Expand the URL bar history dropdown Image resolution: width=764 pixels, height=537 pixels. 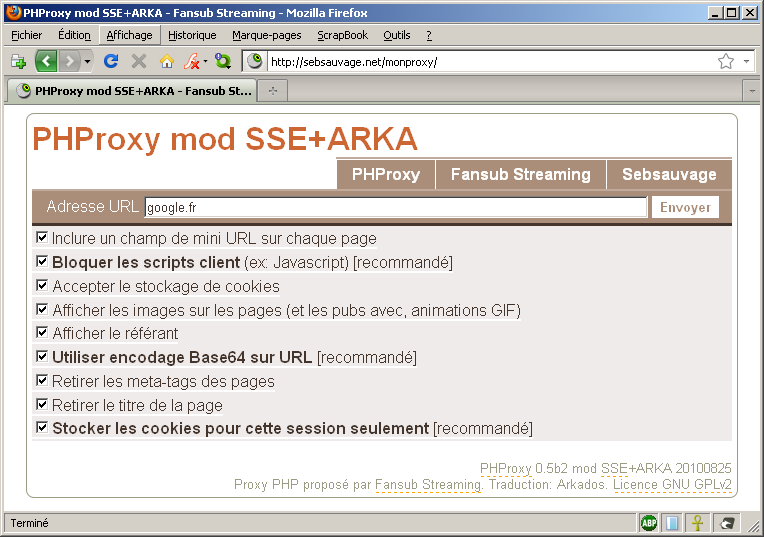(x=747, y=61)
